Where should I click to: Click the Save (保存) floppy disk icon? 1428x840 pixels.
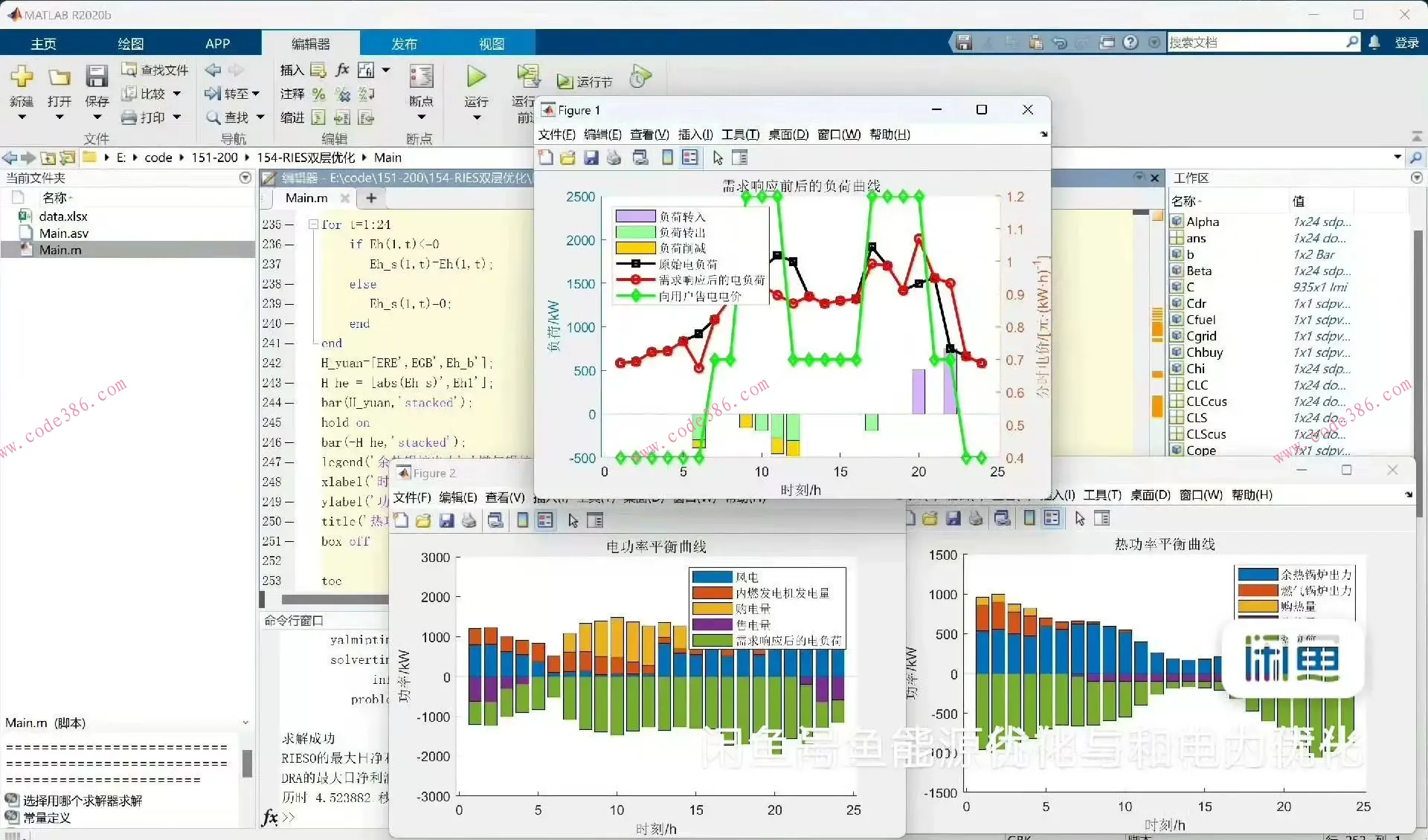pos(97,77)
